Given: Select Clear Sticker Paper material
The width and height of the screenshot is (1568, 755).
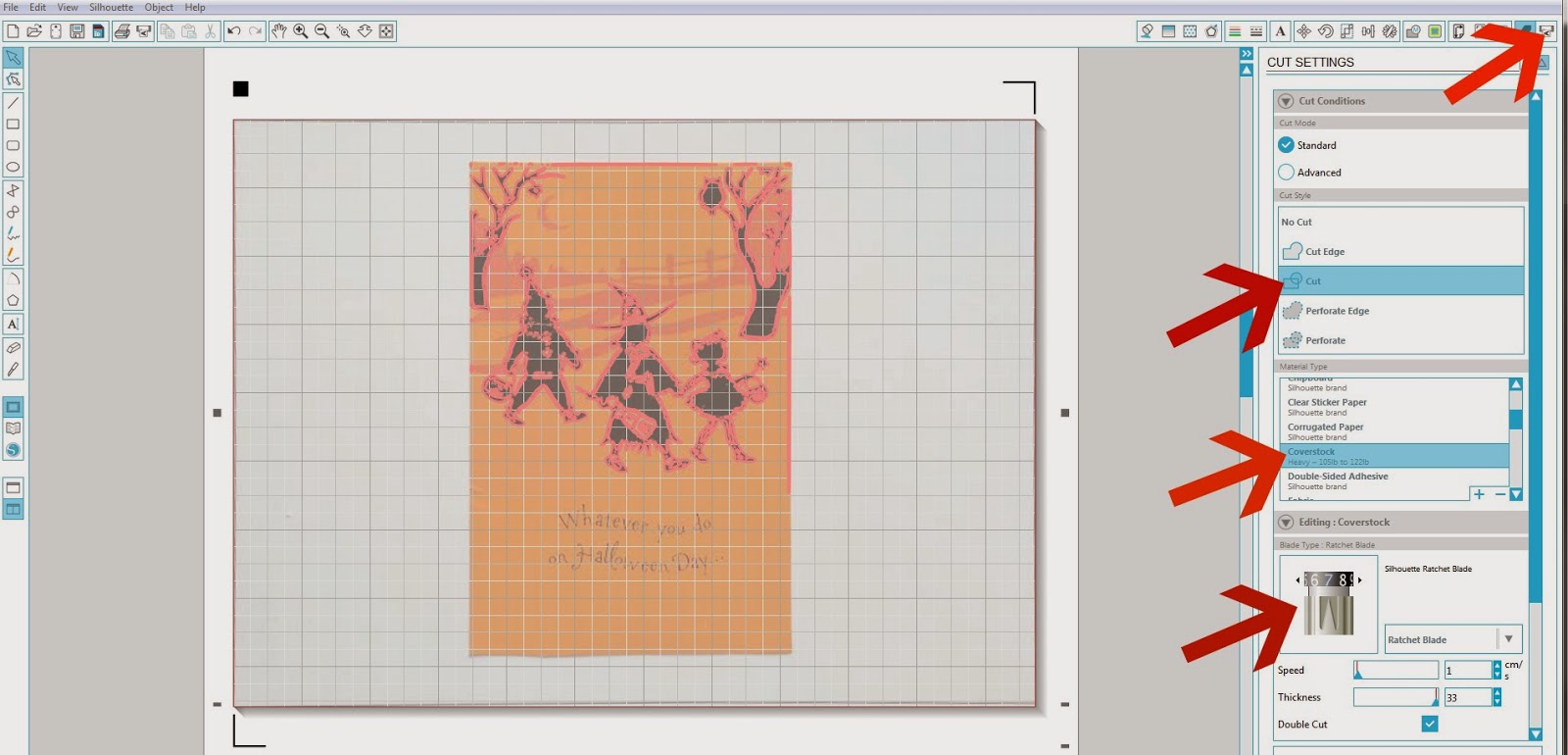Looking at the screenshot, I should [1394, 407].
